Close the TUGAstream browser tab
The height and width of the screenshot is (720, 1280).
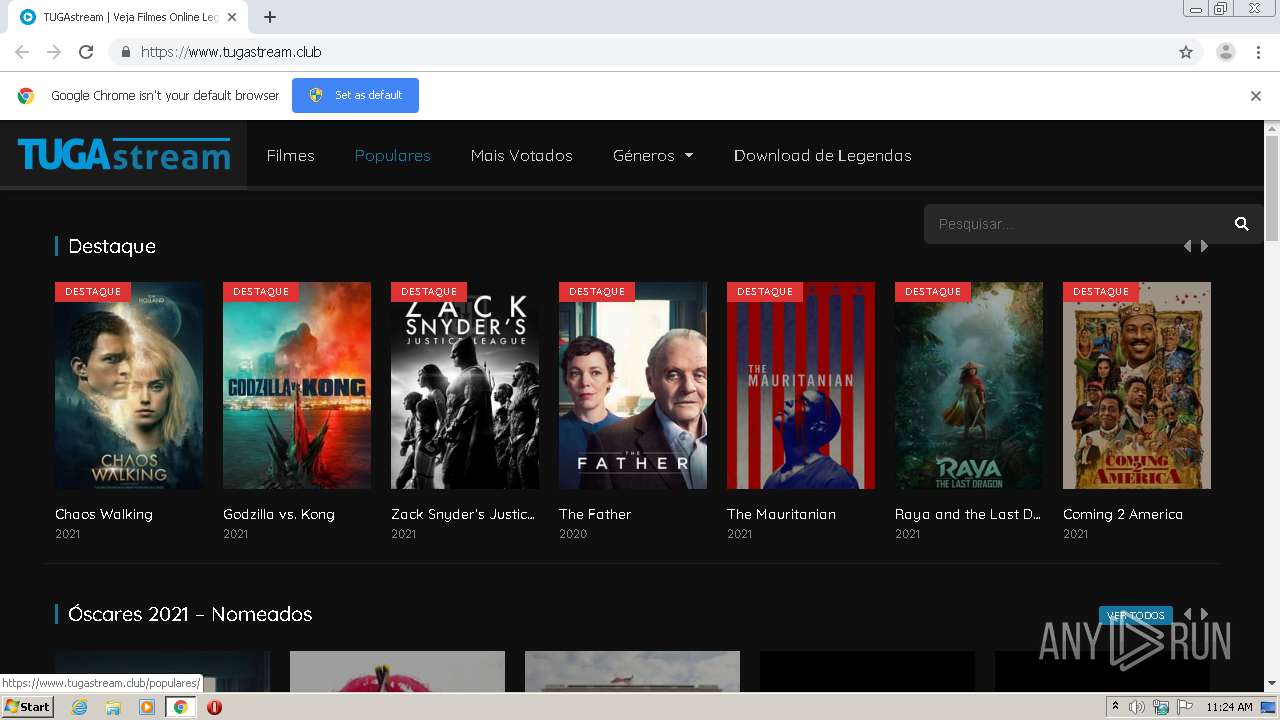[232, 17]
